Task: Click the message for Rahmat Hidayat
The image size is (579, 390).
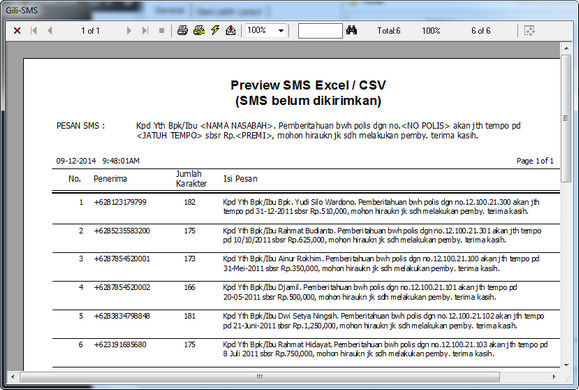Action: click(x=385, y=349)
